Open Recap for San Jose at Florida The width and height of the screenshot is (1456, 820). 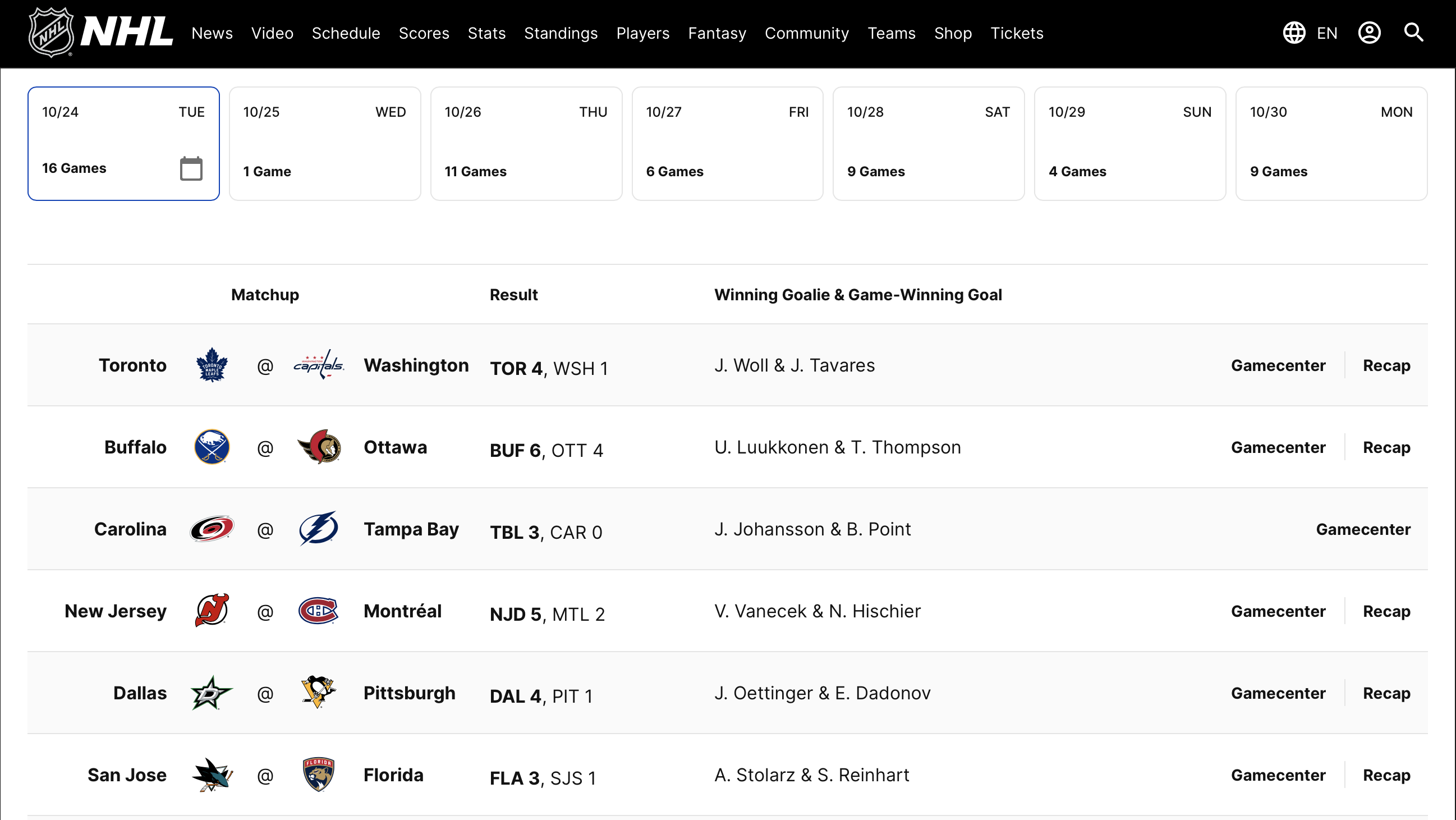click(1386, 776)
